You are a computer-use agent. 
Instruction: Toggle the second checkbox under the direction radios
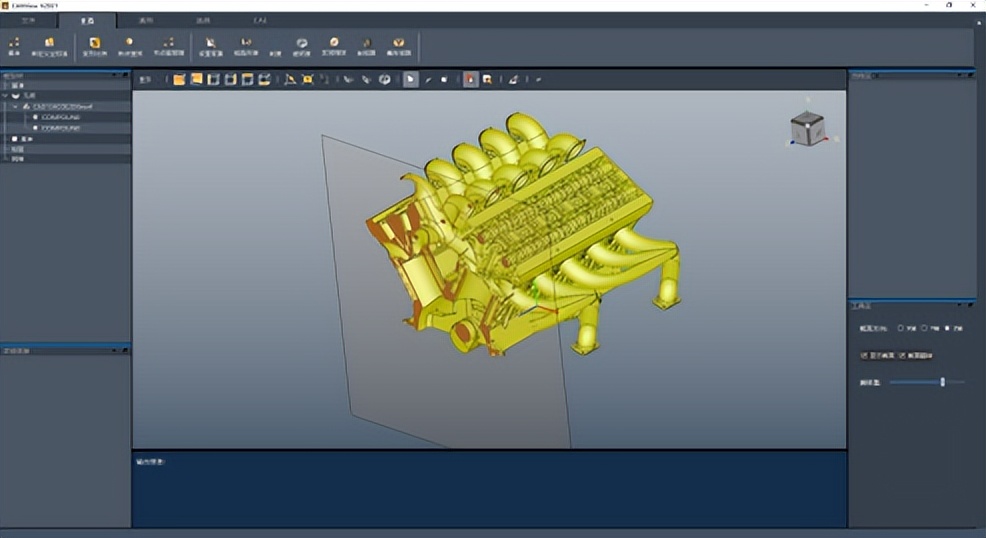click(x=902, y=355)
